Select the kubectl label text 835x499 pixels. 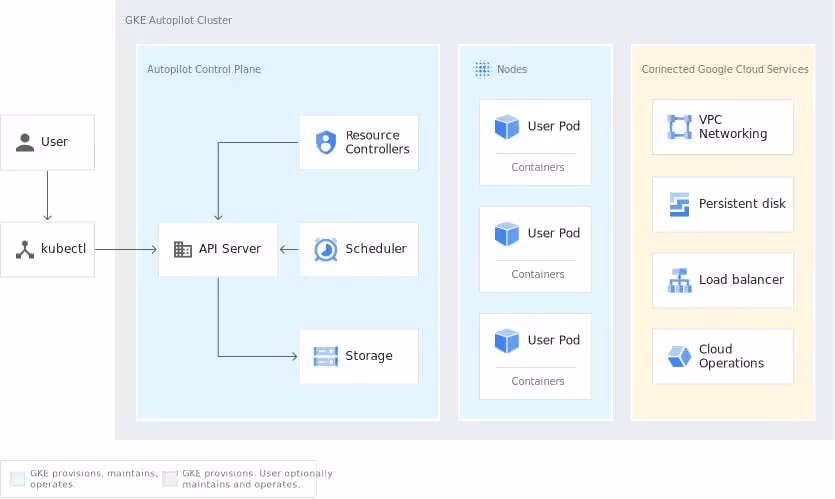pos(63,249)
